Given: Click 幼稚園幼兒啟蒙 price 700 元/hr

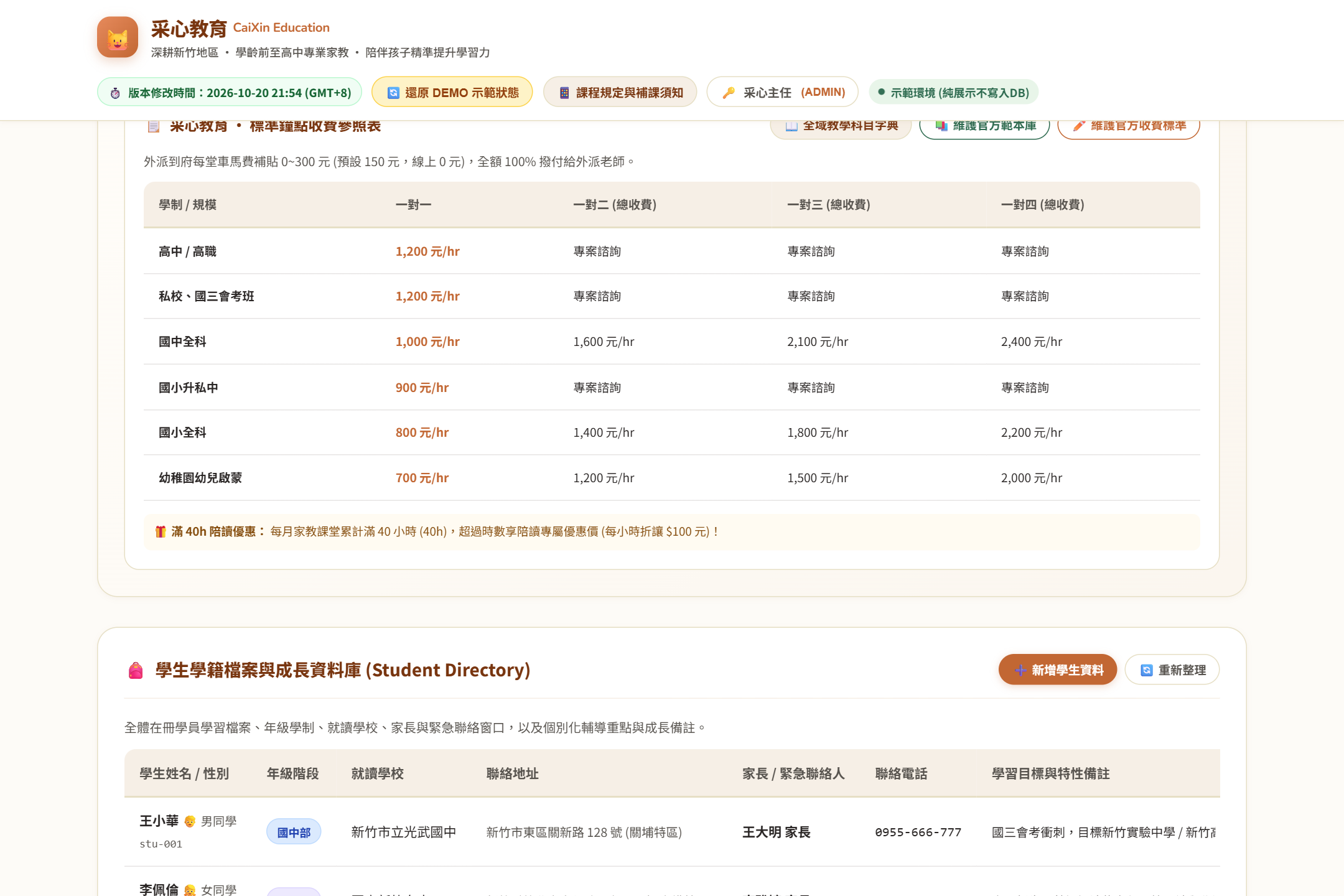Looking at the screenshot, I should [x=422, y=478].
